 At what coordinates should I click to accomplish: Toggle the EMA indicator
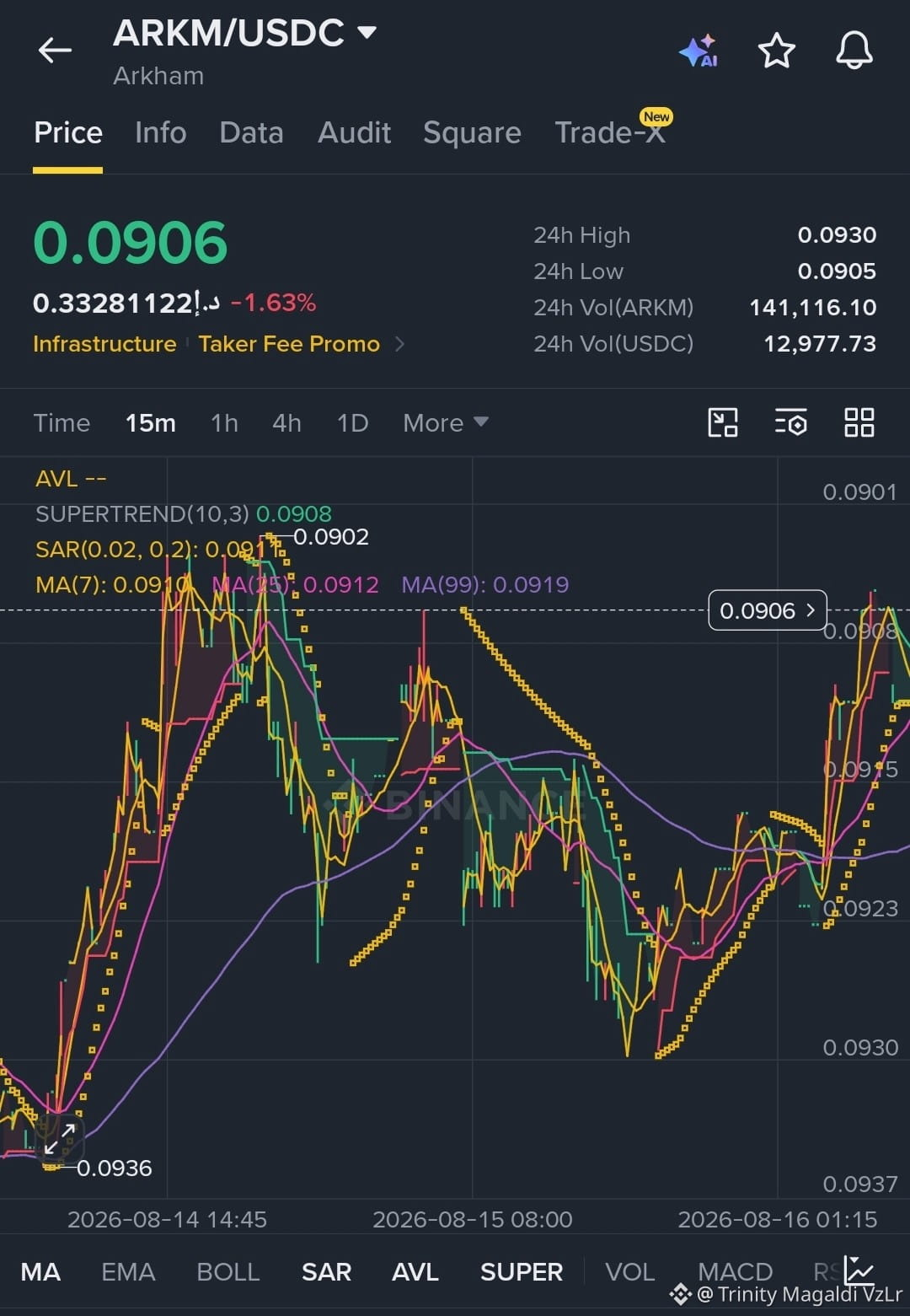pyautogui.click(x=128, y=1271)
